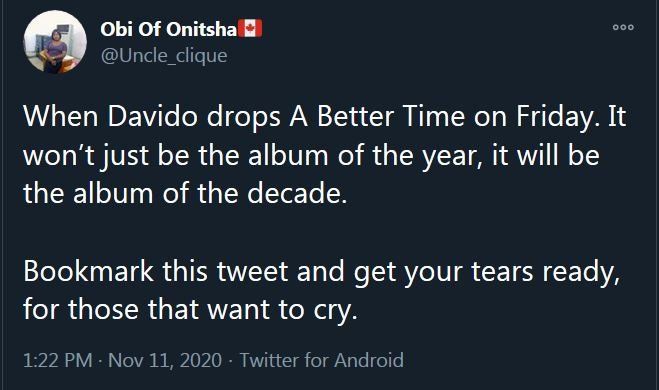Open the @Uncle_clique handle link

pos(164,55)
